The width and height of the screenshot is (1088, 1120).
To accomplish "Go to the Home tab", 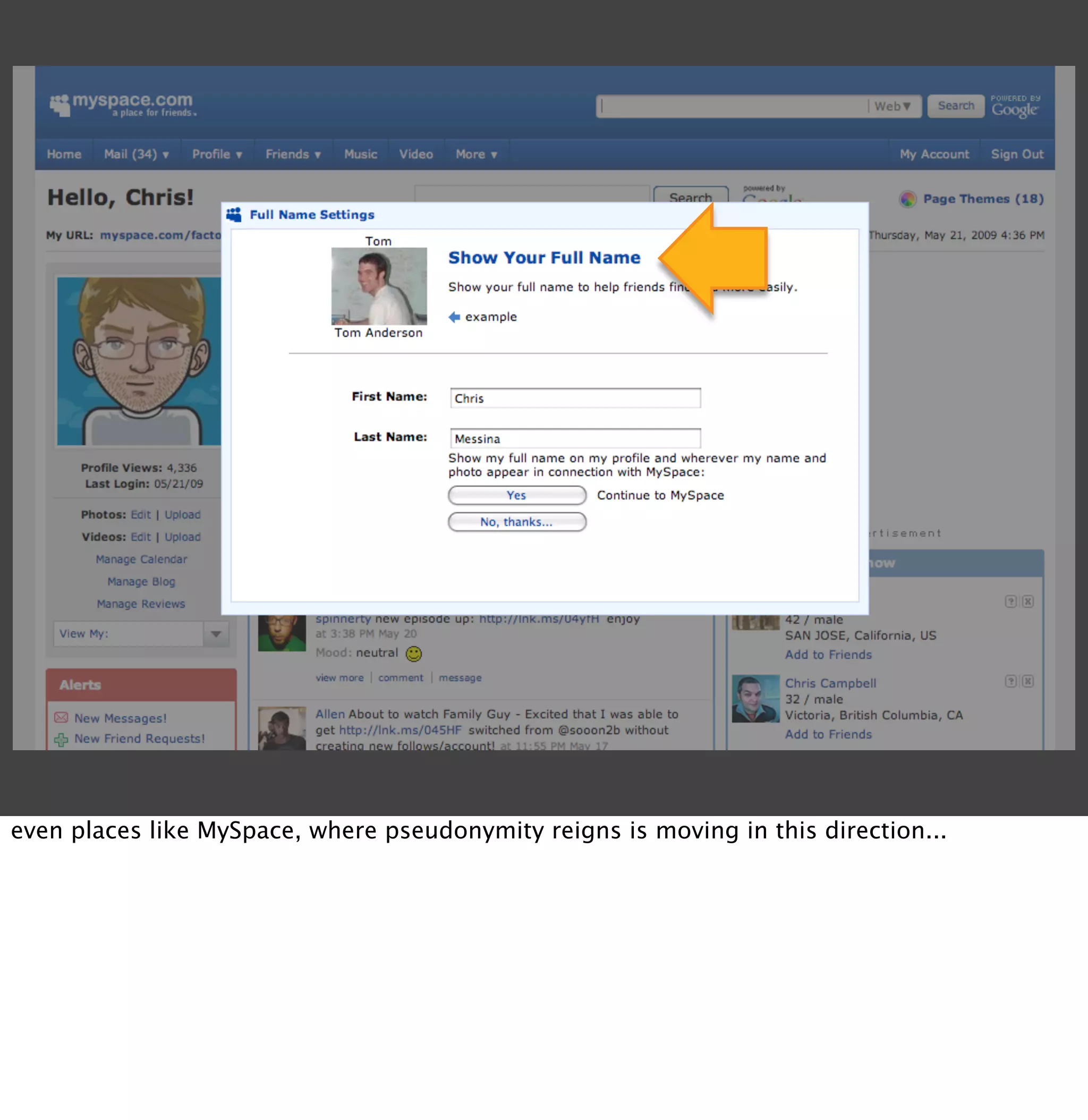I will (x=64, y=154).
